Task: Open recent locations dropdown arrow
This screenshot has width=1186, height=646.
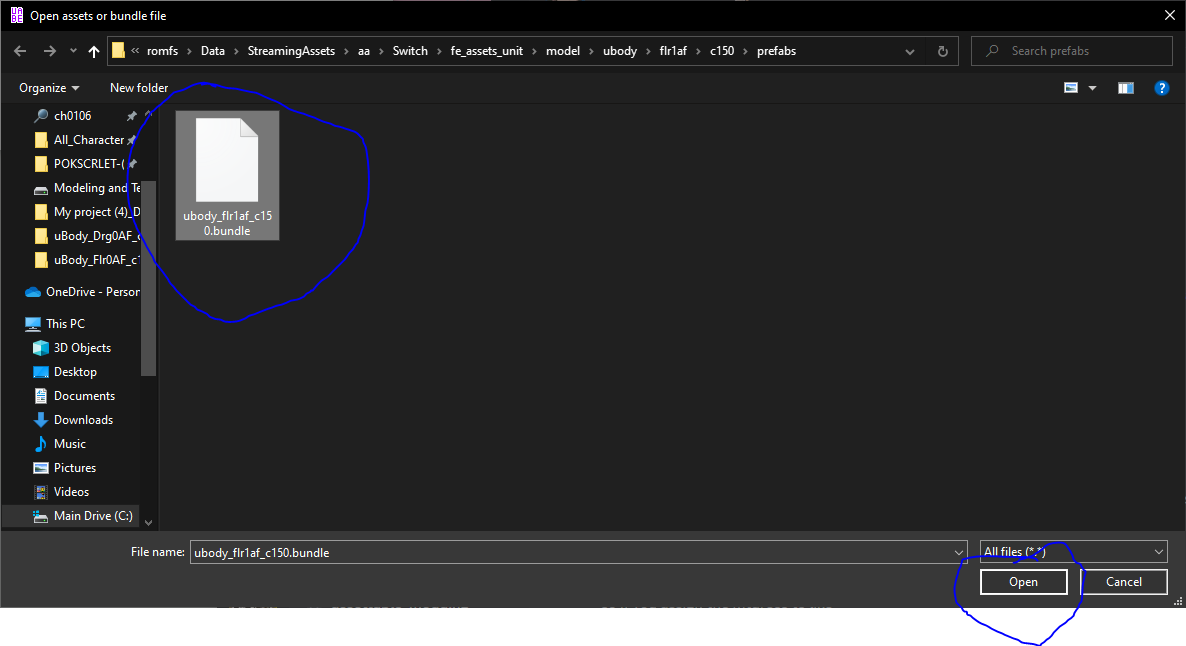Action: pyautogui.click(x=73, y=51)
